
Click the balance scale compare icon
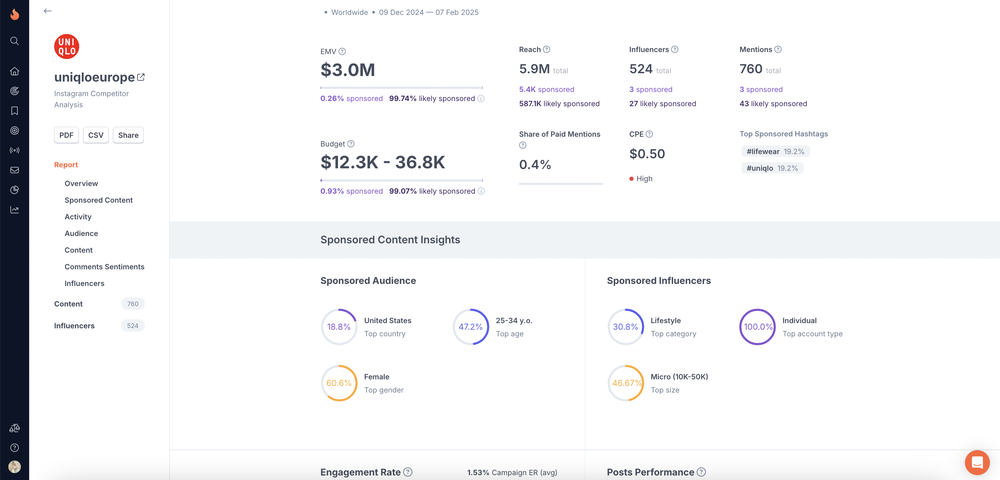[x=15, y=428]
